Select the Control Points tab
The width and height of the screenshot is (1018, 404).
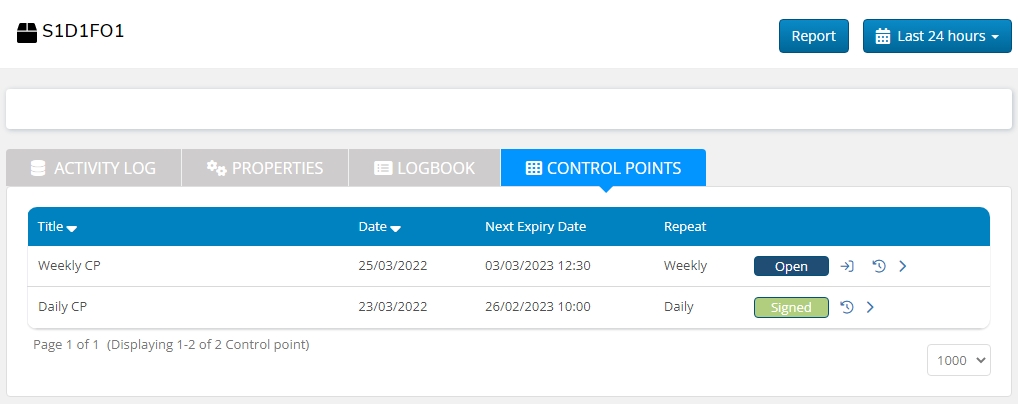(x=603, y=168)
